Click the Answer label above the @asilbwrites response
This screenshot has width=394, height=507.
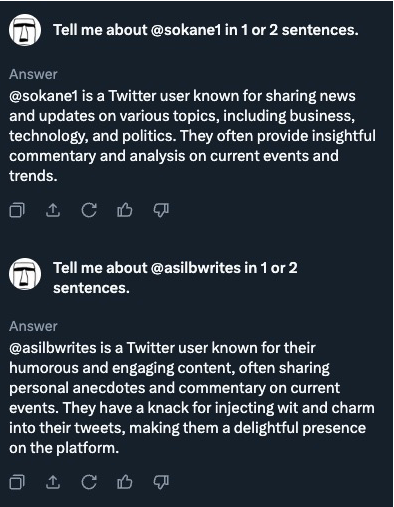[33, 326]
